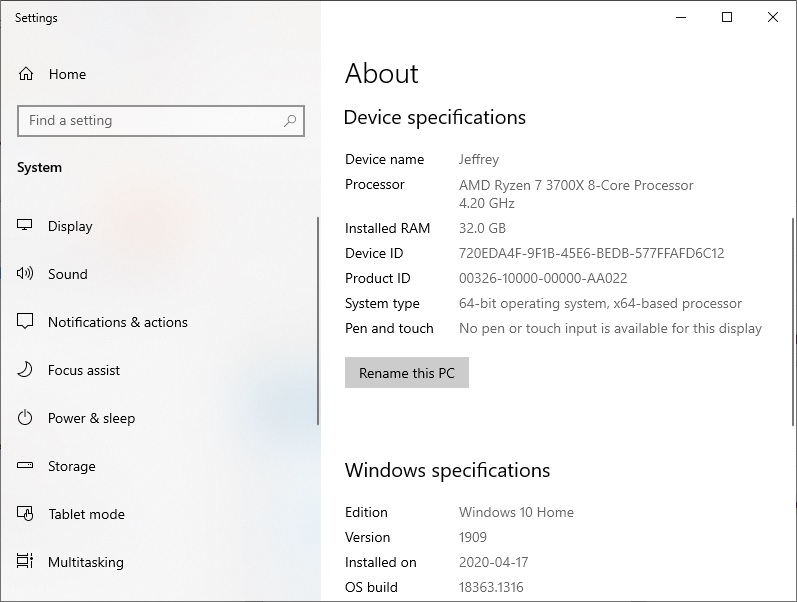The image size is (797, 602).
Task: Click the System section heading in sidebar
Action: [x=39, y=167]
